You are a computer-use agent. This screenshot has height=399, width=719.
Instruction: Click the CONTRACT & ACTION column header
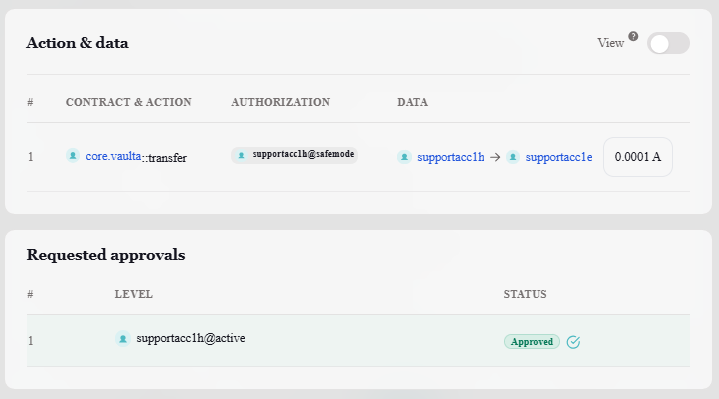(128, 102)
